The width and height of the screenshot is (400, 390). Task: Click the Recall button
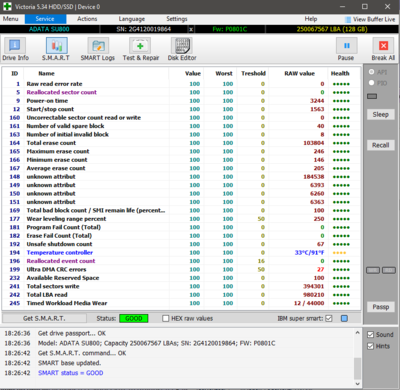[x=381, y=145]
